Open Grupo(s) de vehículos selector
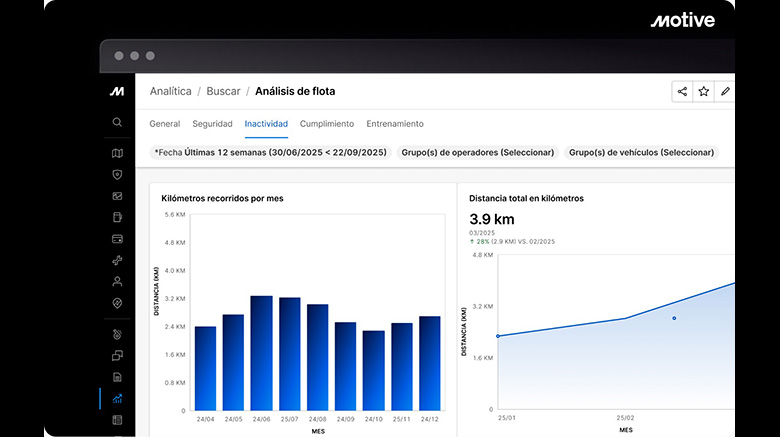This screenshot has width=780, height=437. pyautogui.click(x=642, y=153)
